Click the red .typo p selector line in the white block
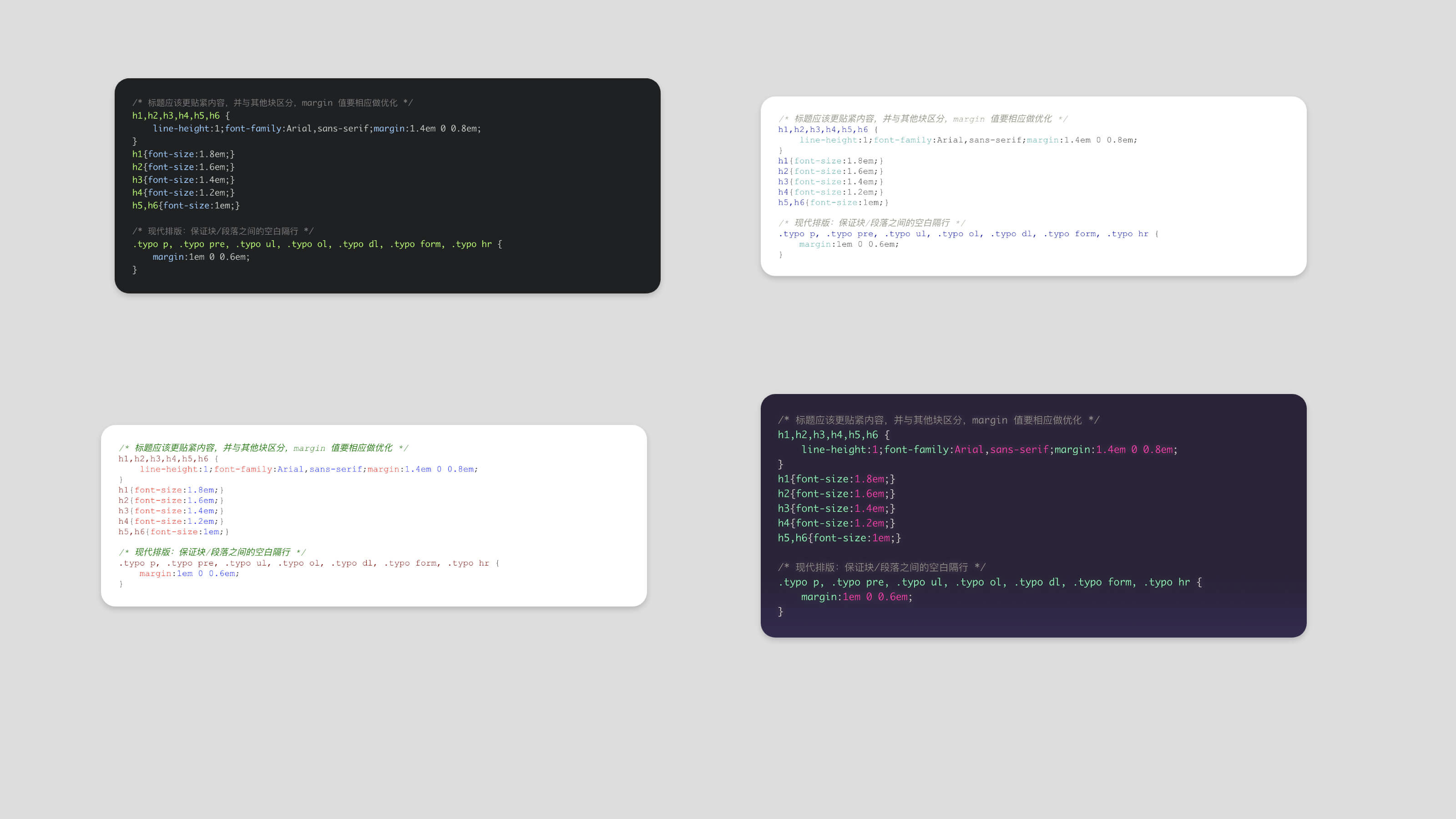Screen dimensions: 1456x819 pos(308,563)
